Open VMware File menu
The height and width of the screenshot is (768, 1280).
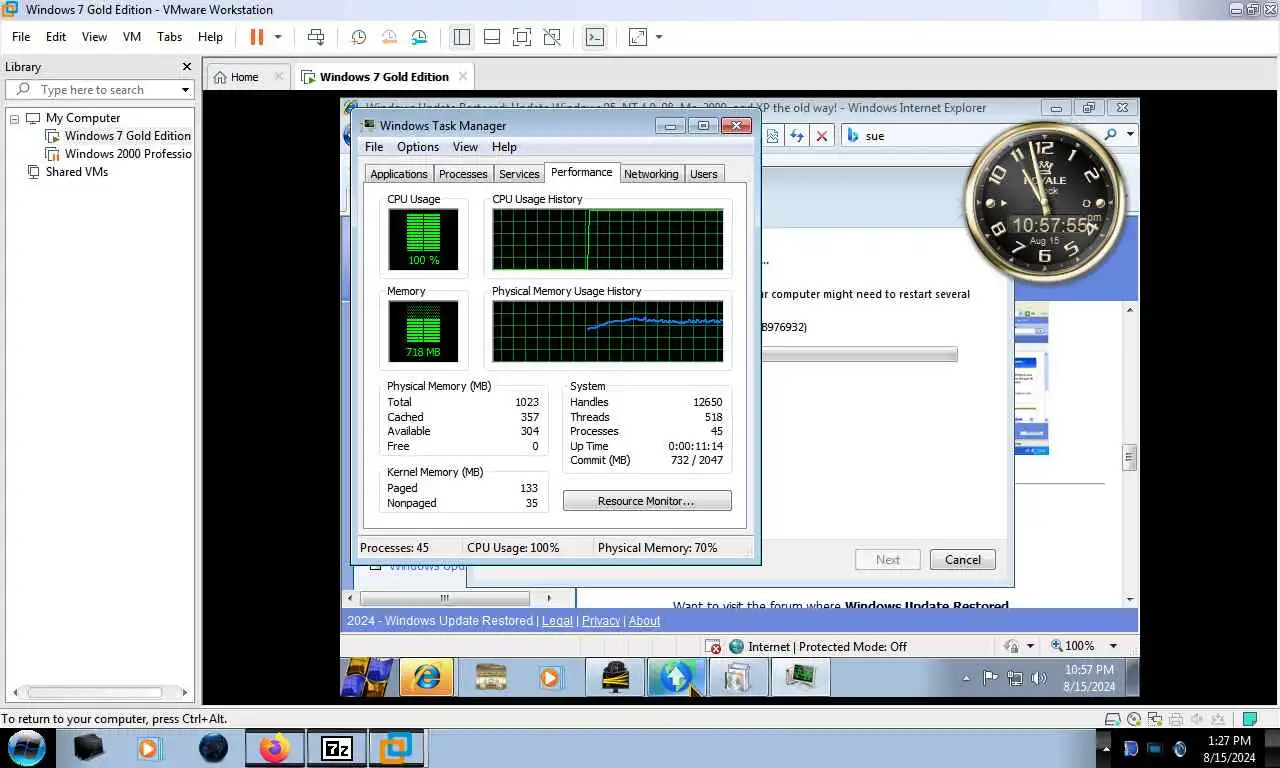coord(21,36)
